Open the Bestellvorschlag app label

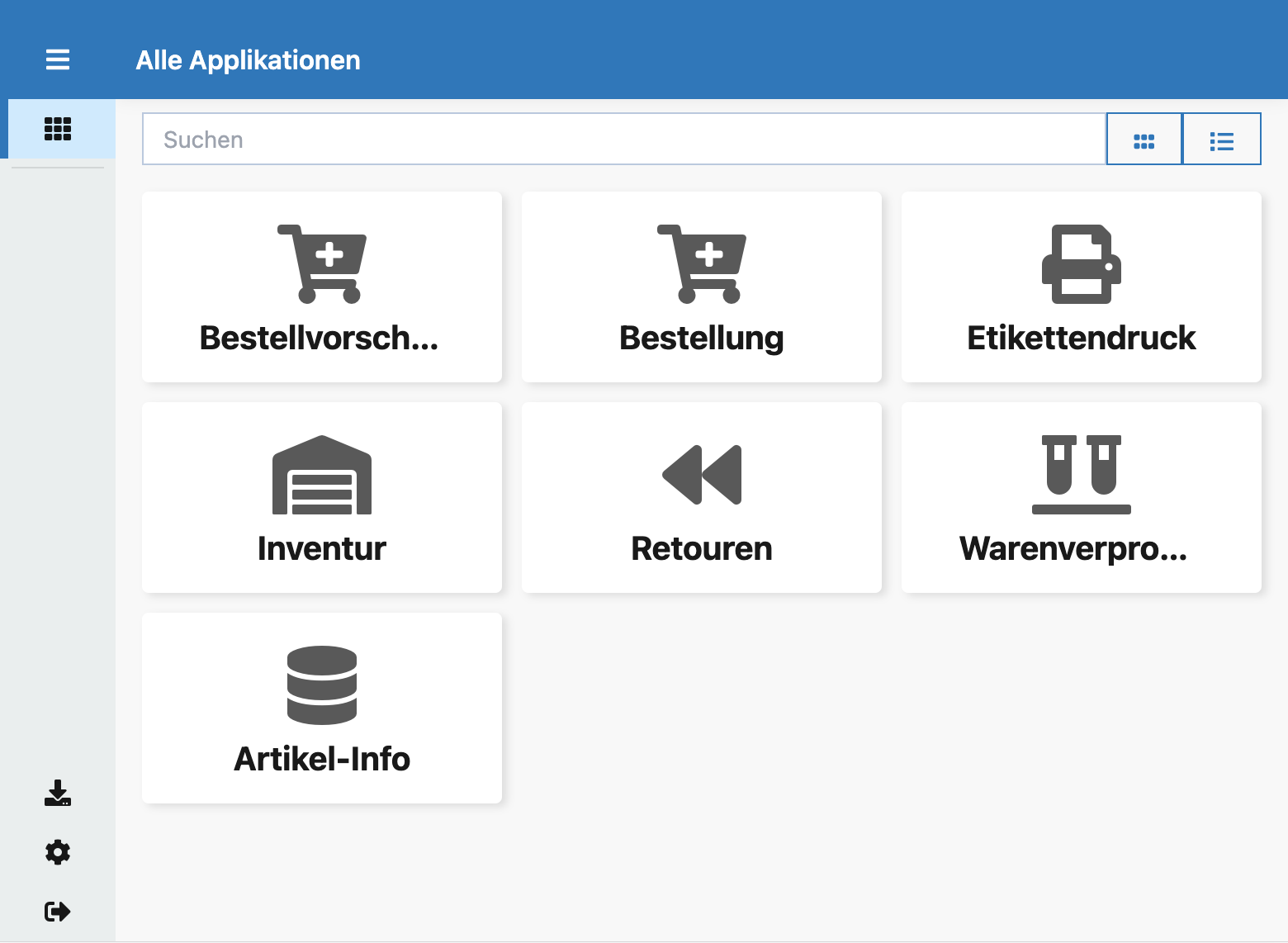320,339
